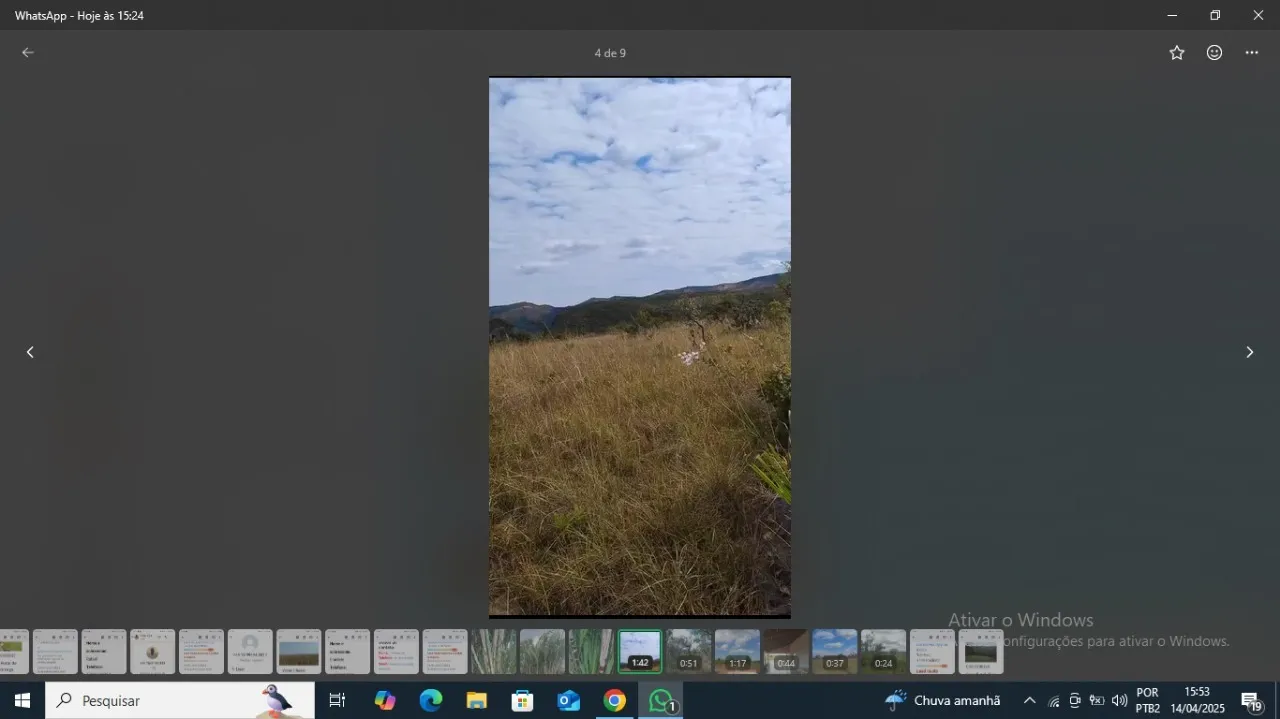The height and width of the screenshot is (719, 1280).
Task: Open Microsoft Edge from the taskbar
Action: pos(431,701)
